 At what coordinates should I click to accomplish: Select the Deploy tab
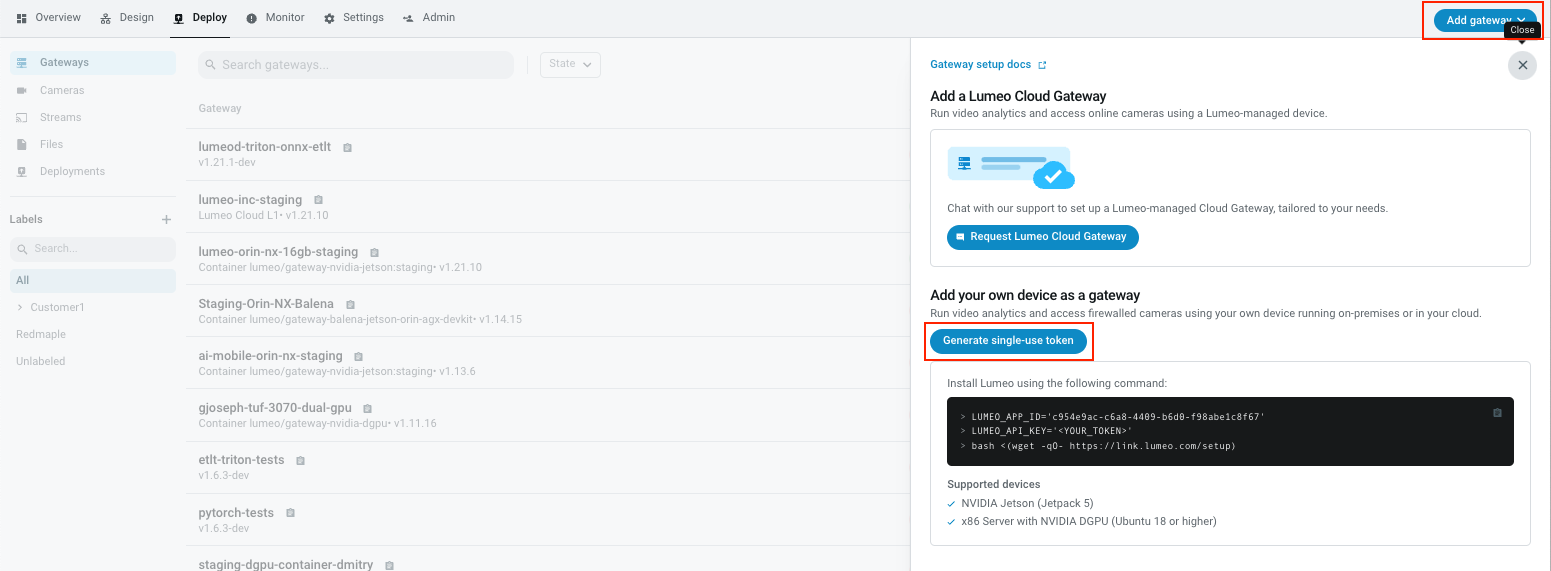point(200,18)
